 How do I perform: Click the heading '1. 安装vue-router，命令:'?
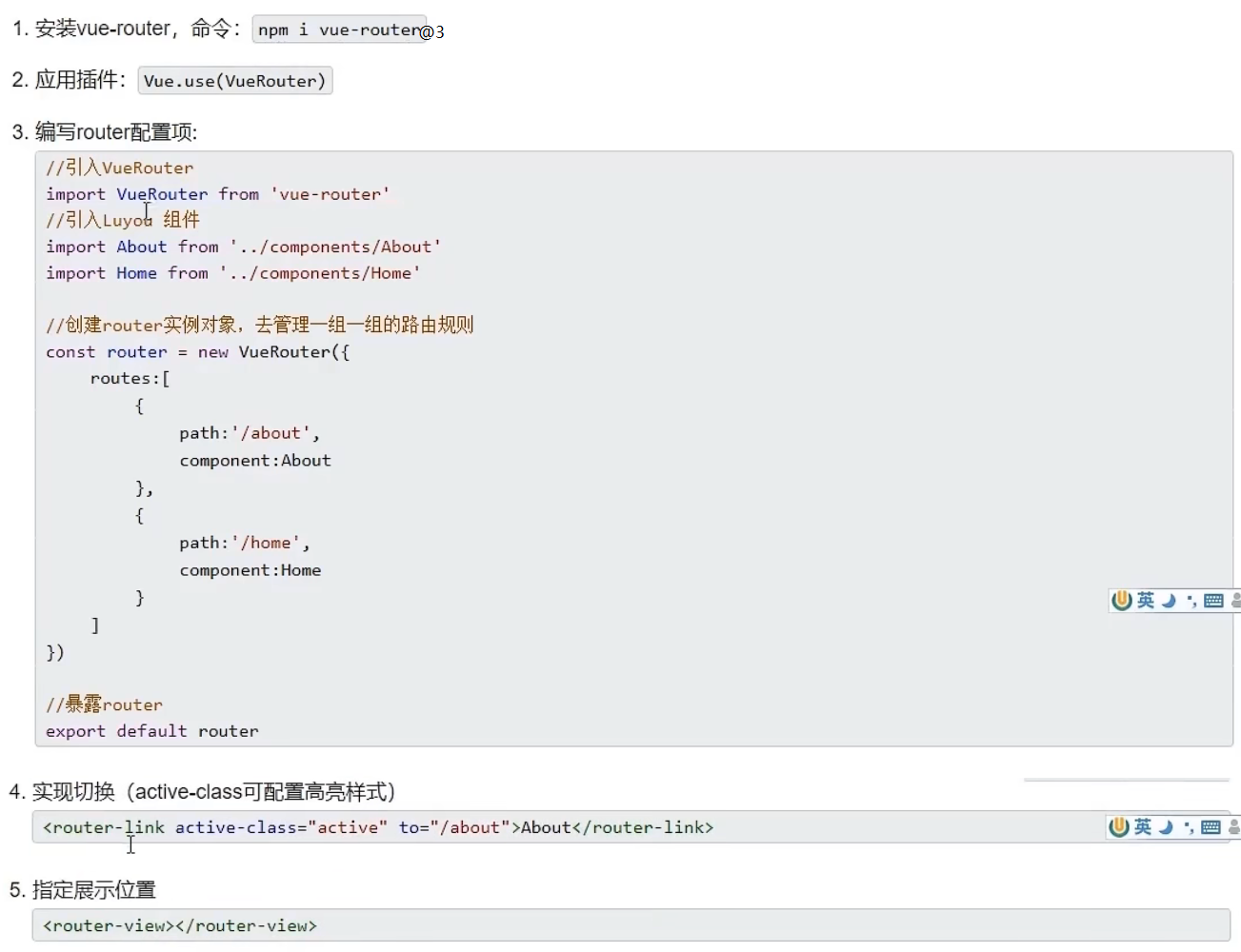125,30
